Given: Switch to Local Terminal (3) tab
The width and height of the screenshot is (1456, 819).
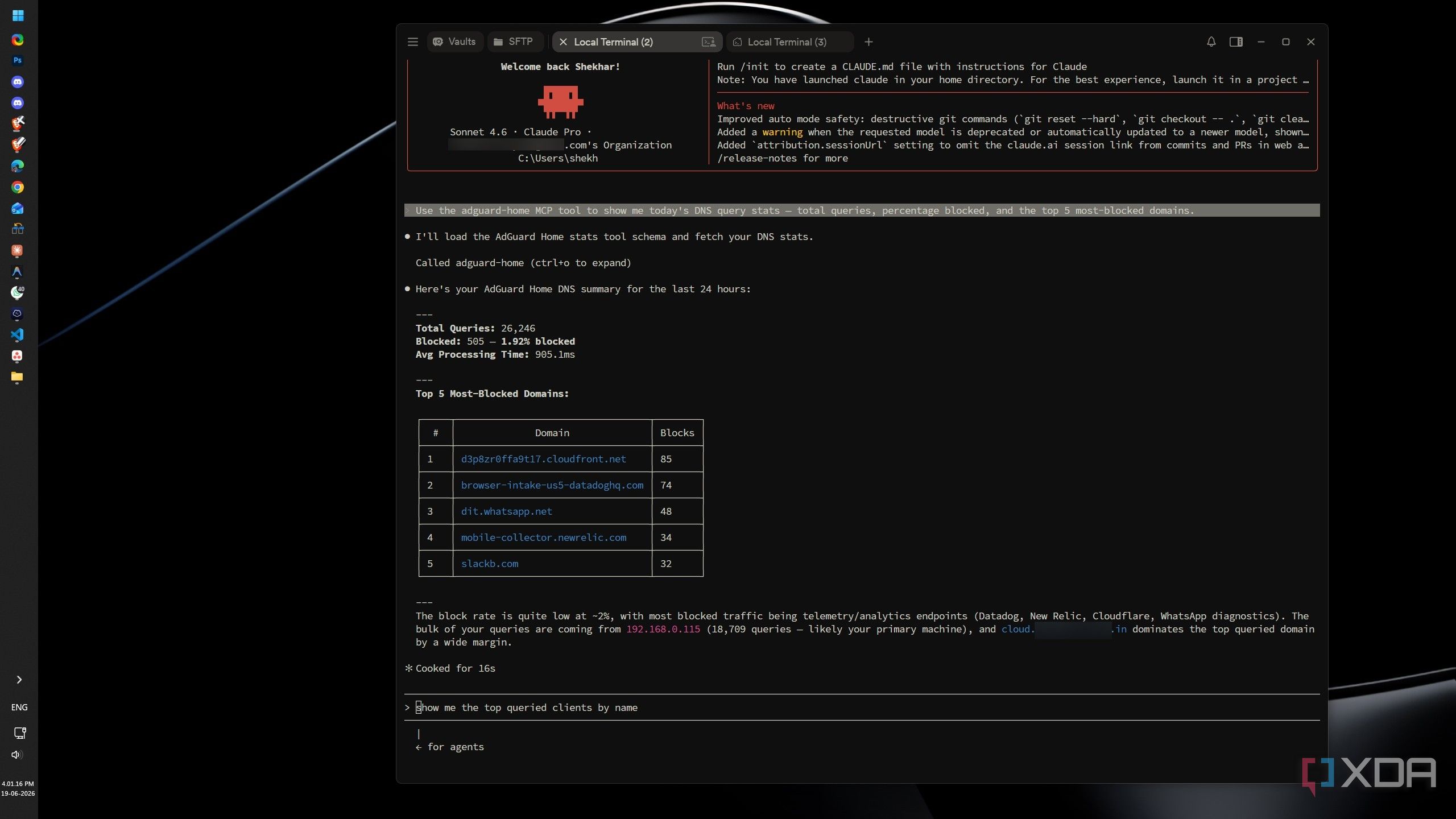Looking at the screenshot, I should tap(789, 42).
